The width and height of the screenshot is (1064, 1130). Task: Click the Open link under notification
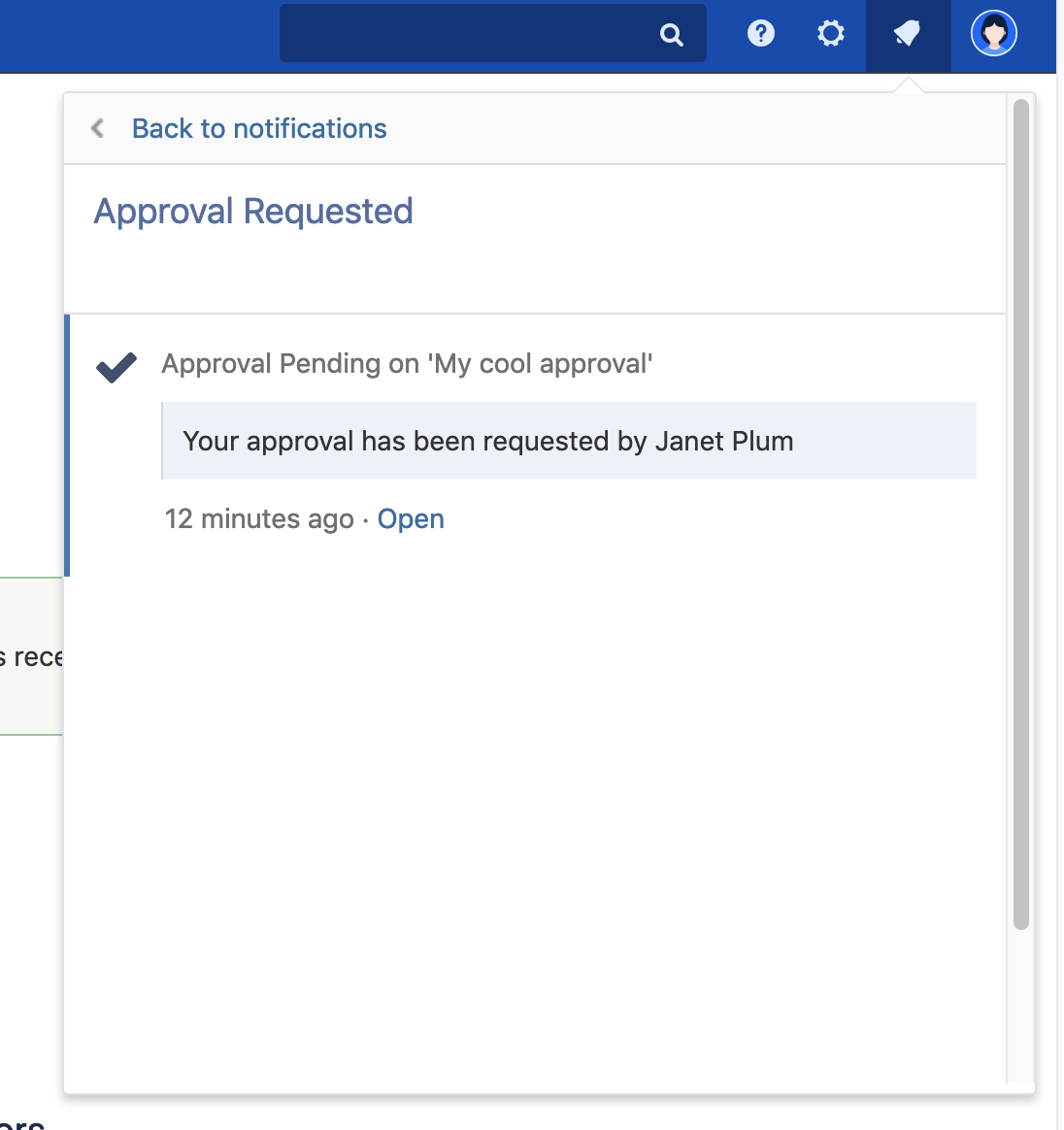point(411,519)
